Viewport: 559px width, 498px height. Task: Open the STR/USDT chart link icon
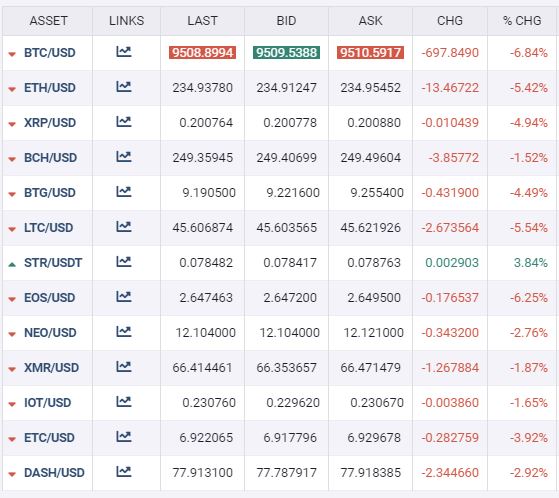point(124,262)
